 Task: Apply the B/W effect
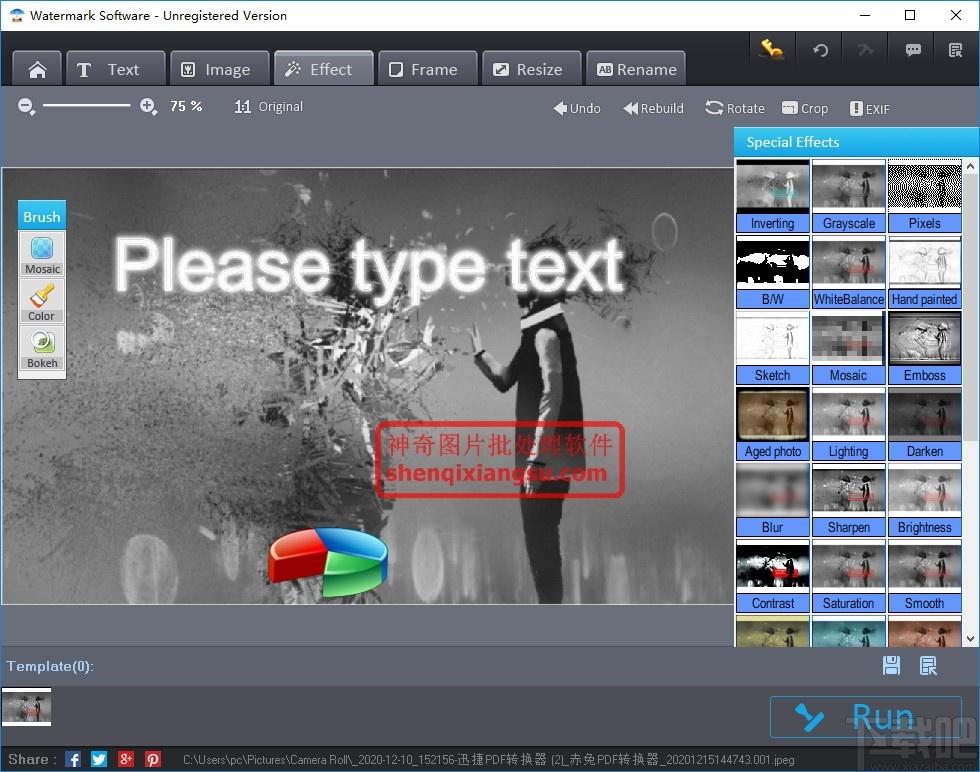772,272
